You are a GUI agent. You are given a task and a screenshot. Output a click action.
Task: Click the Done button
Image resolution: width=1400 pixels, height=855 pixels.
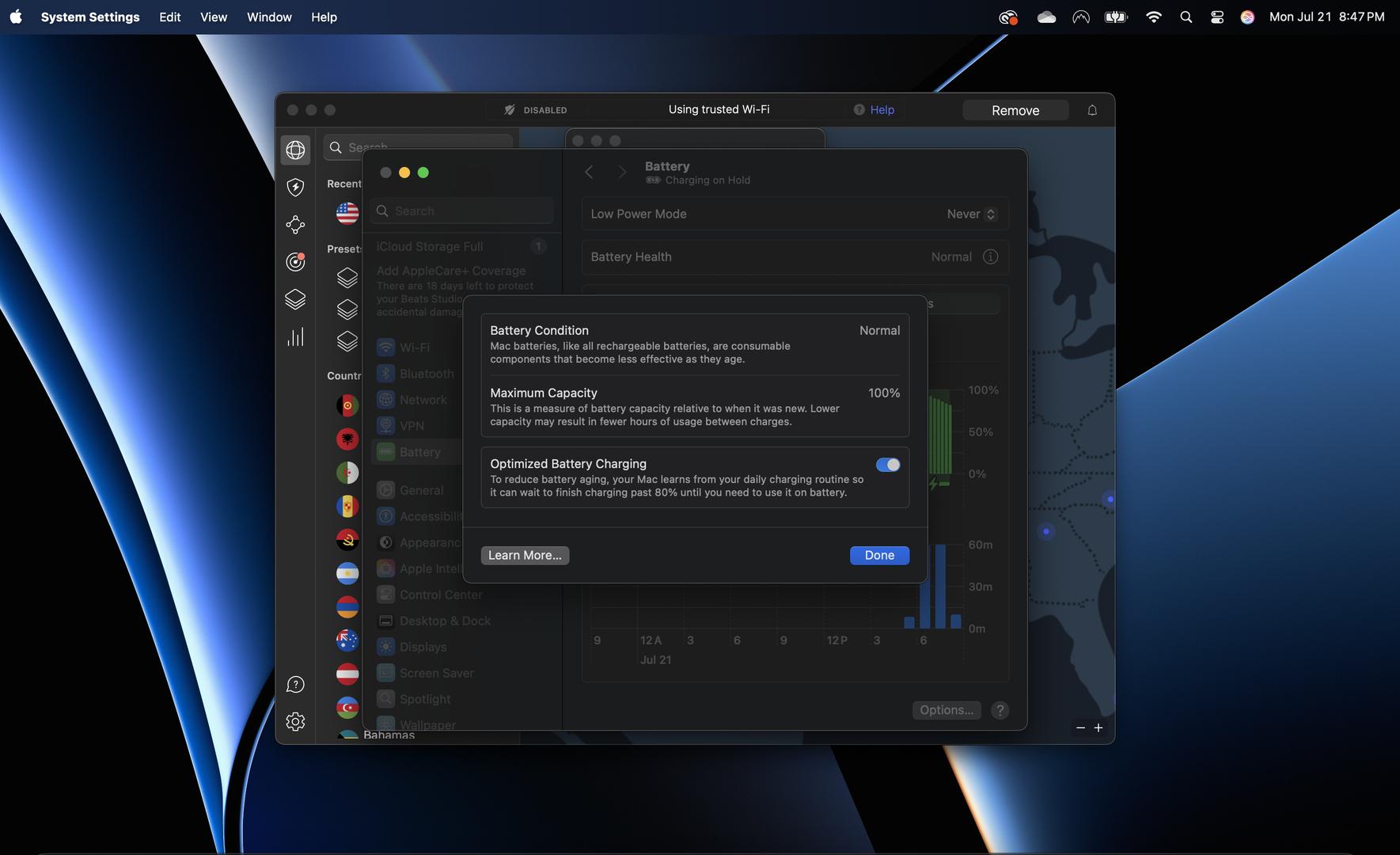tap(879, 555)
